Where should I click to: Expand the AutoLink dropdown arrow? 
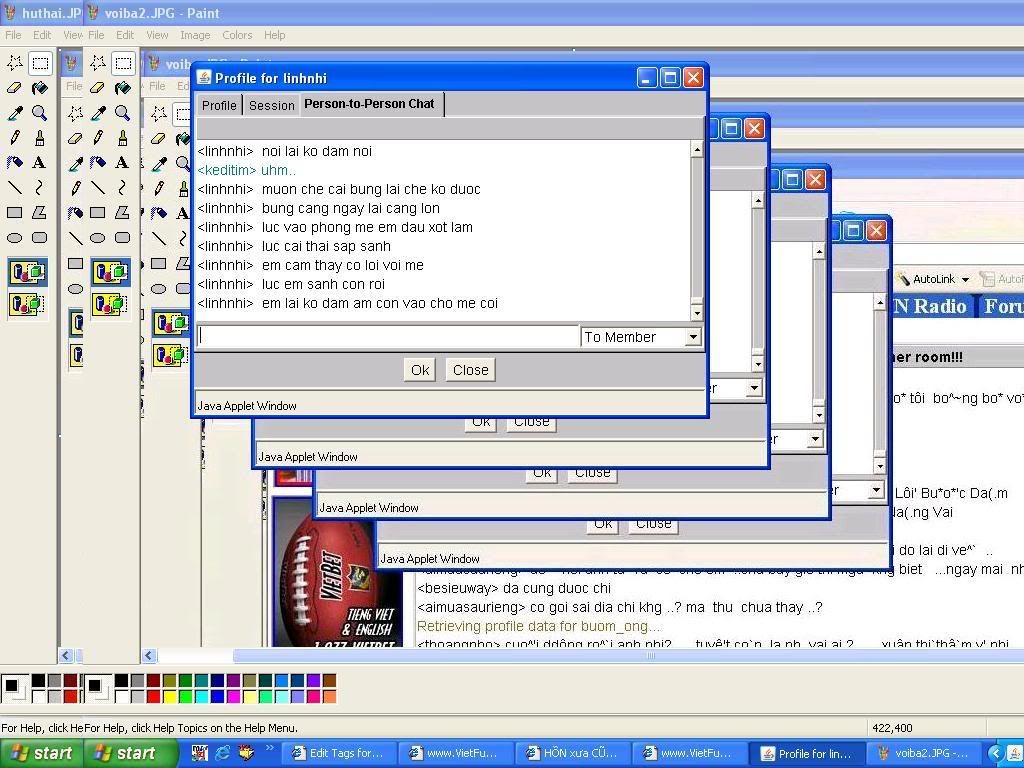pyautogui.click(x=965, y=280)
